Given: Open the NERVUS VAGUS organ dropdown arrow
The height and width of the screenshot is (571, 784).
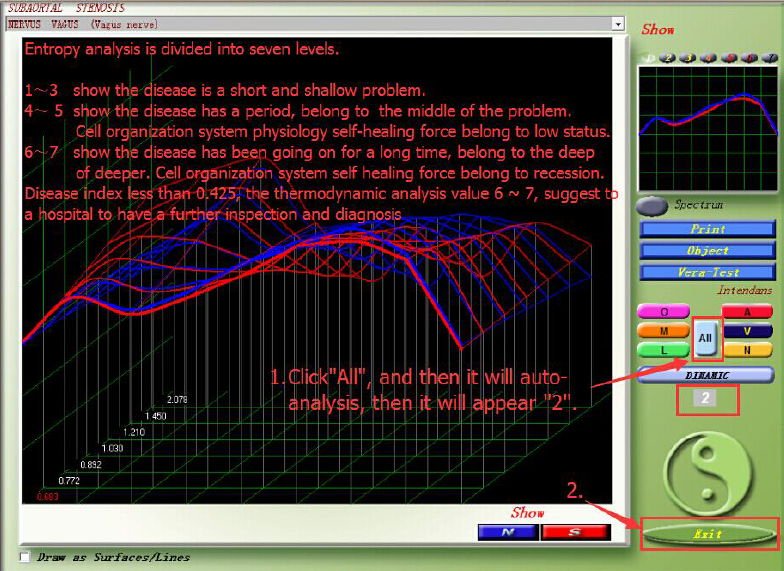Looking at the screenshot, I should (x=618, y=24).
